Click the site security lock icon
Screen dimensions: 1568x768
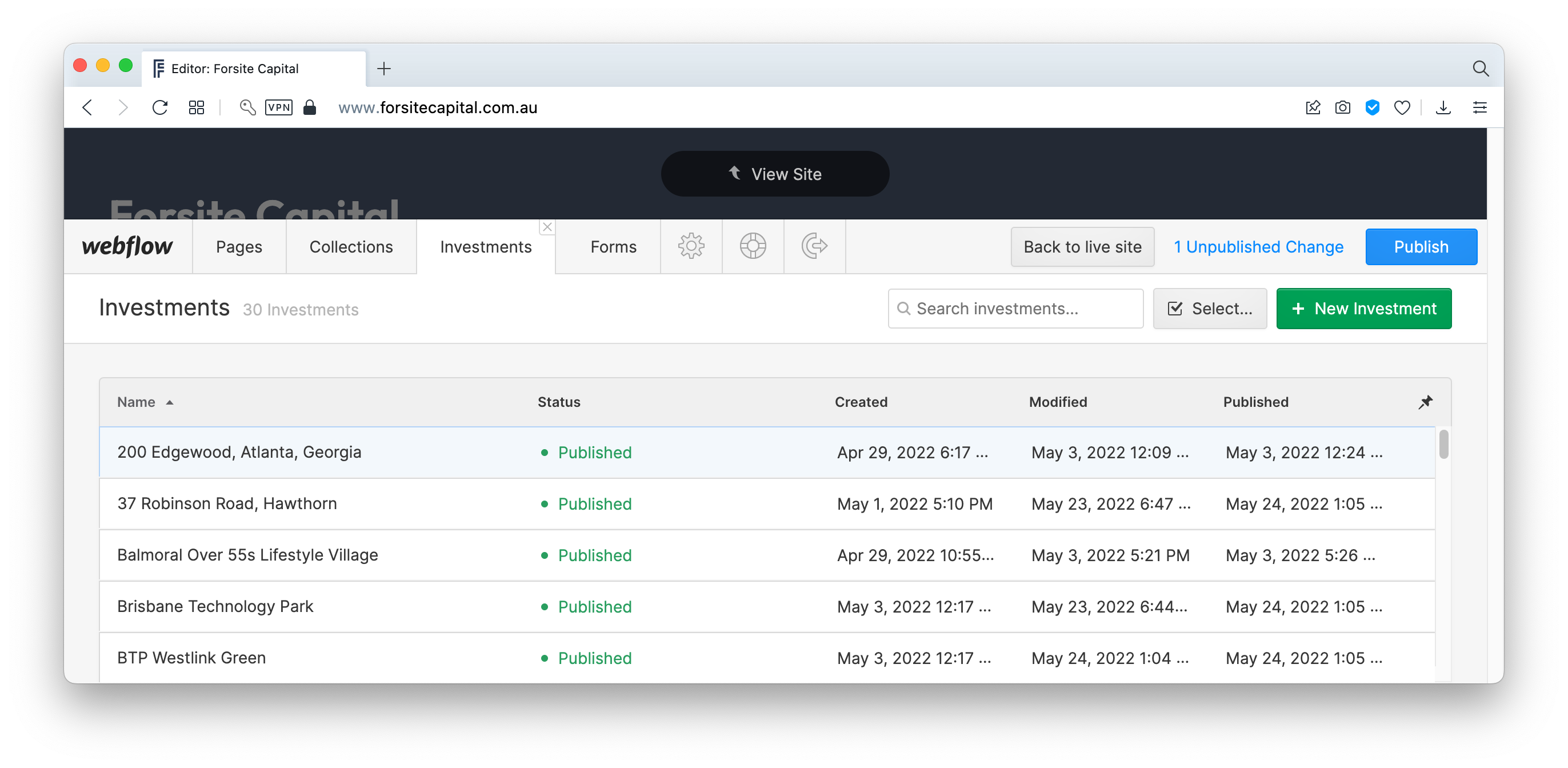[310, 108]
